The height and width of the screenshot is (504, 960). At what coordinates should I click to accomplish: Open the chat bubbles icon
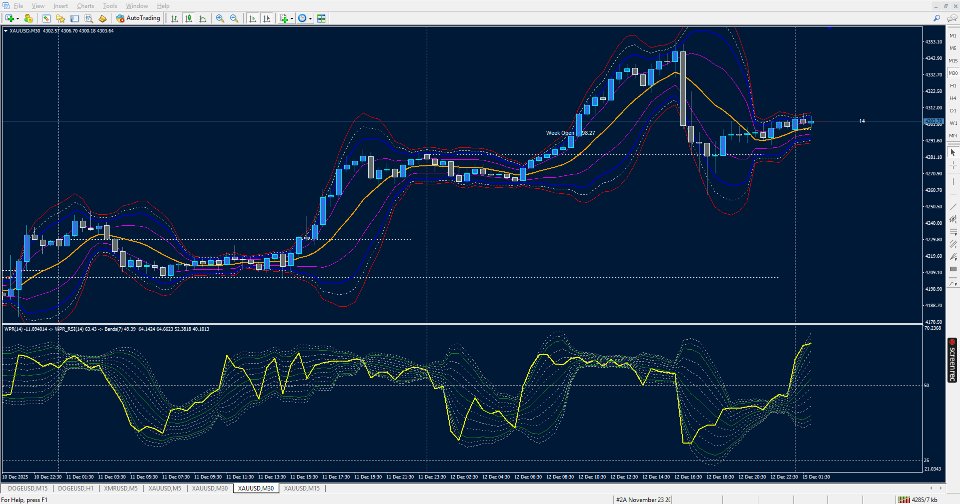click(952, 18)
